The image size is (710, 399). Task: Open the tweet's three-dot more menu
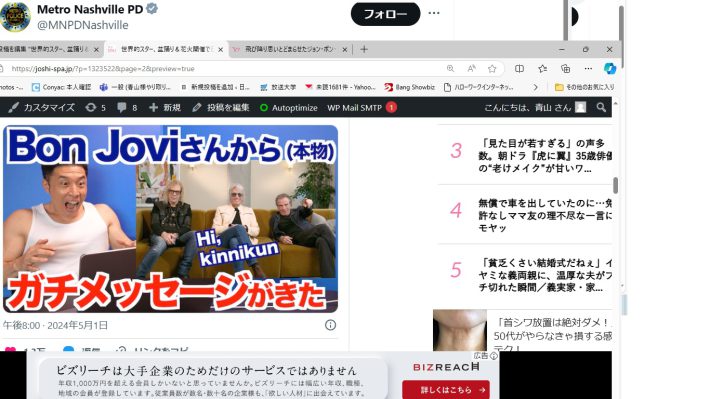click(434, 13)
